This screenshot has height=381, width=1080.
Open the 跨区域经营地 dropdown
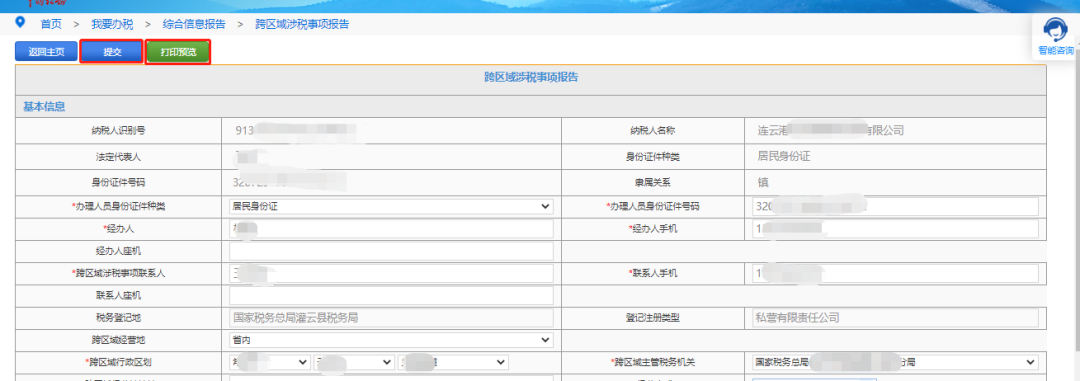pos(391,340)
